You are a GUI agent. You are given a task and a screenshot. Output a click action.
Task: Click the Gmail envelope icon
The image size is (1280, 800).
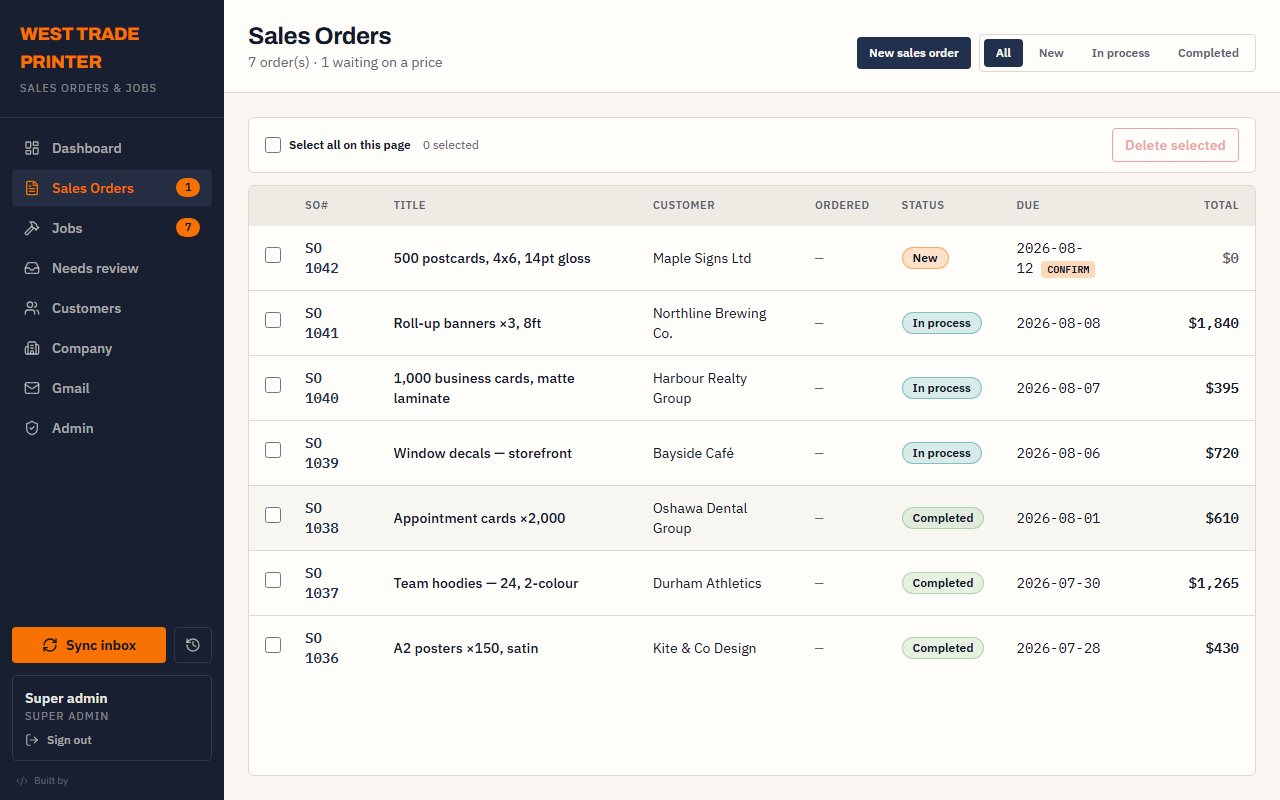[x=32, y=388]
